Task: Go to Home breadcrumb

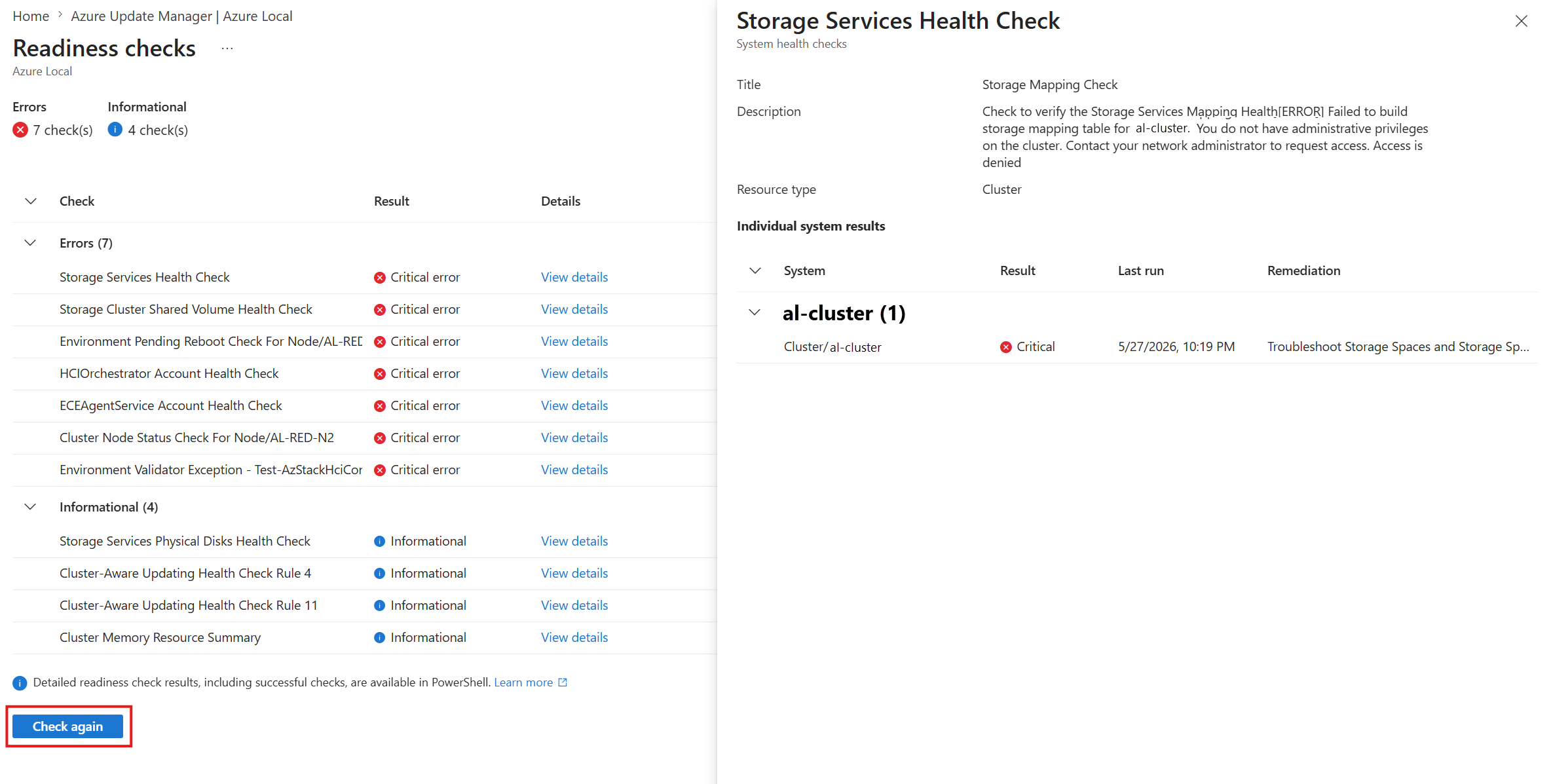Action: (x=31, y=16)
